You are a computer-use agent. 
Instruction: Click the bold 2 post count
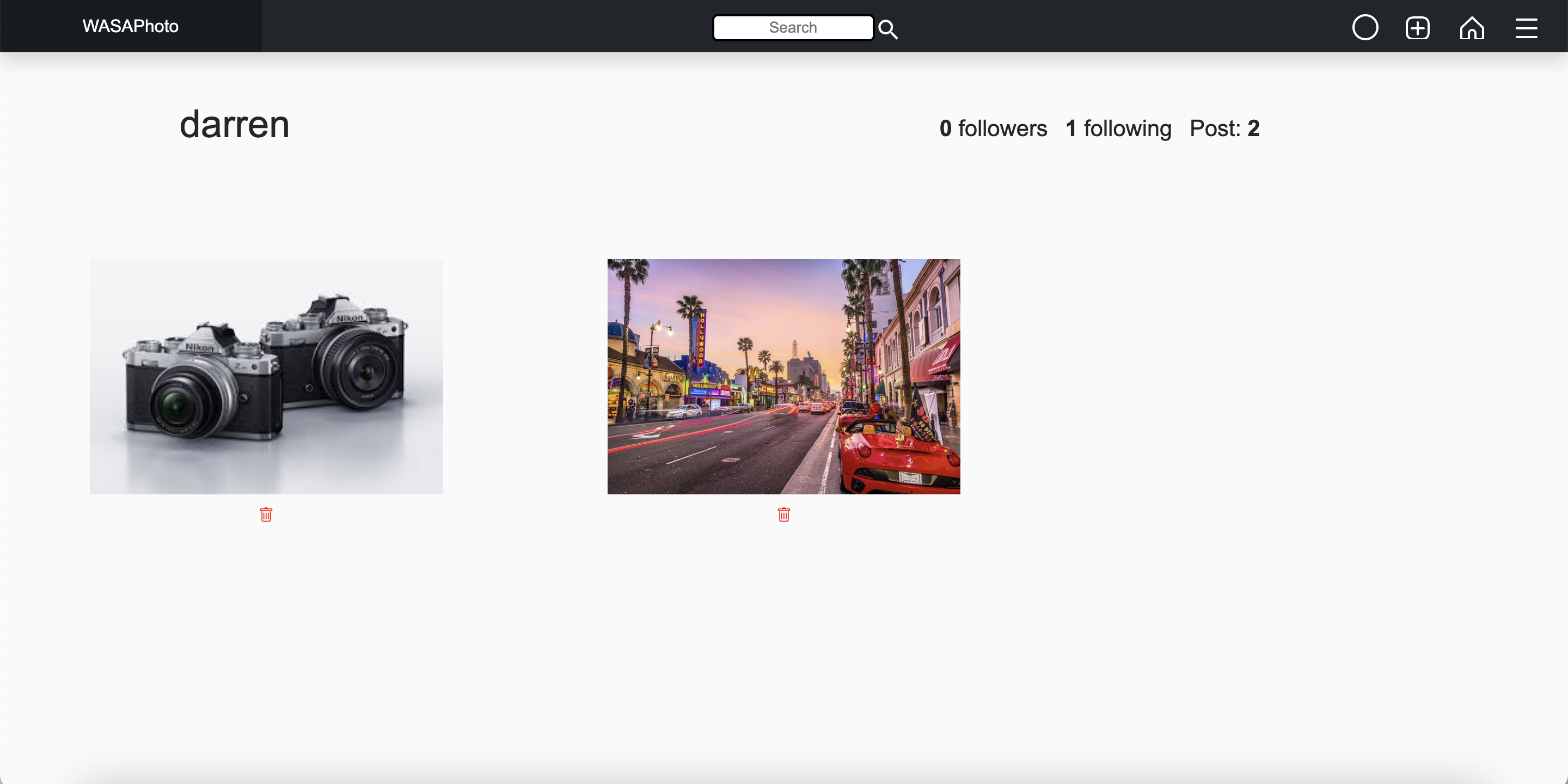click(1253, 128)
